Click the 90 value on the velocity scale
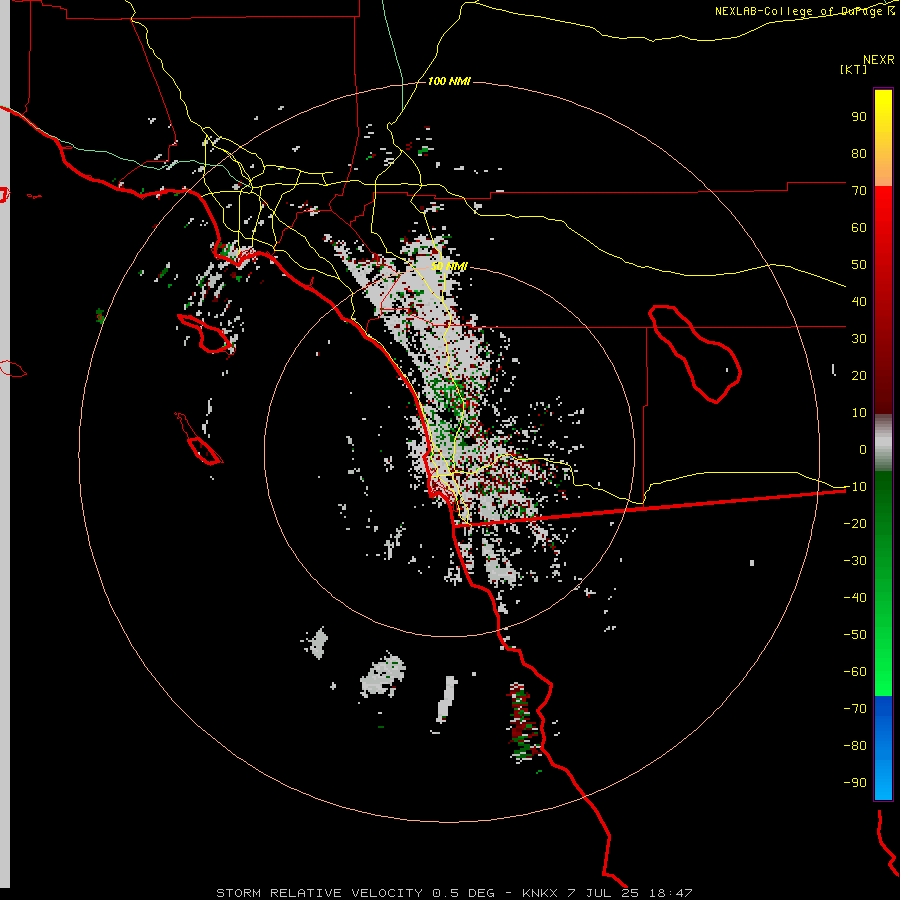 [859, 117]
